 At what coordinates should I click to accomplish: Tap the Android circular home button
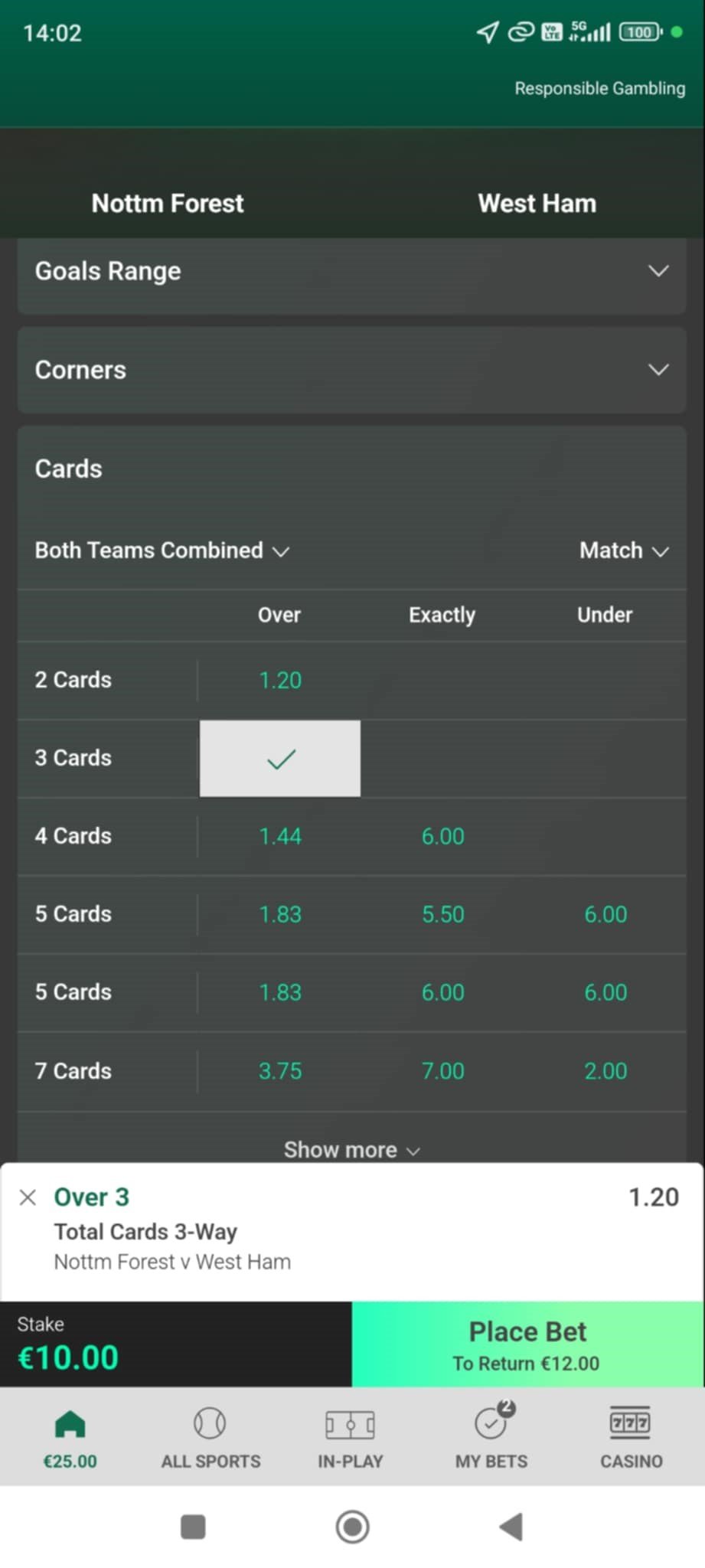(x=352, y=1527)
